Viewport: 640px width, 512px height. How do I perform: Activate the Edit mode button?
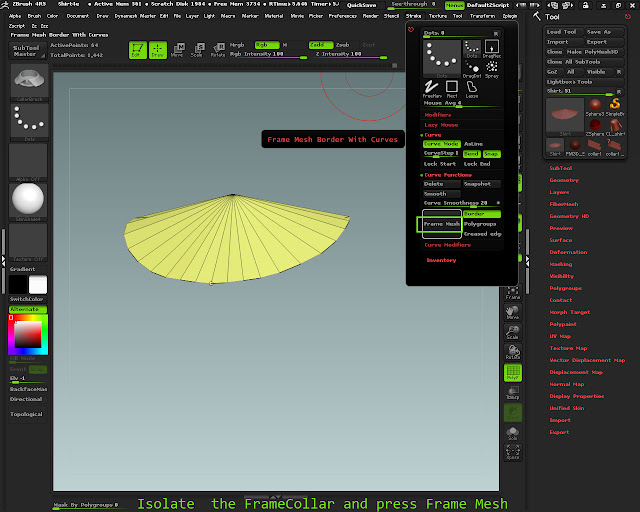pos(138,50)
